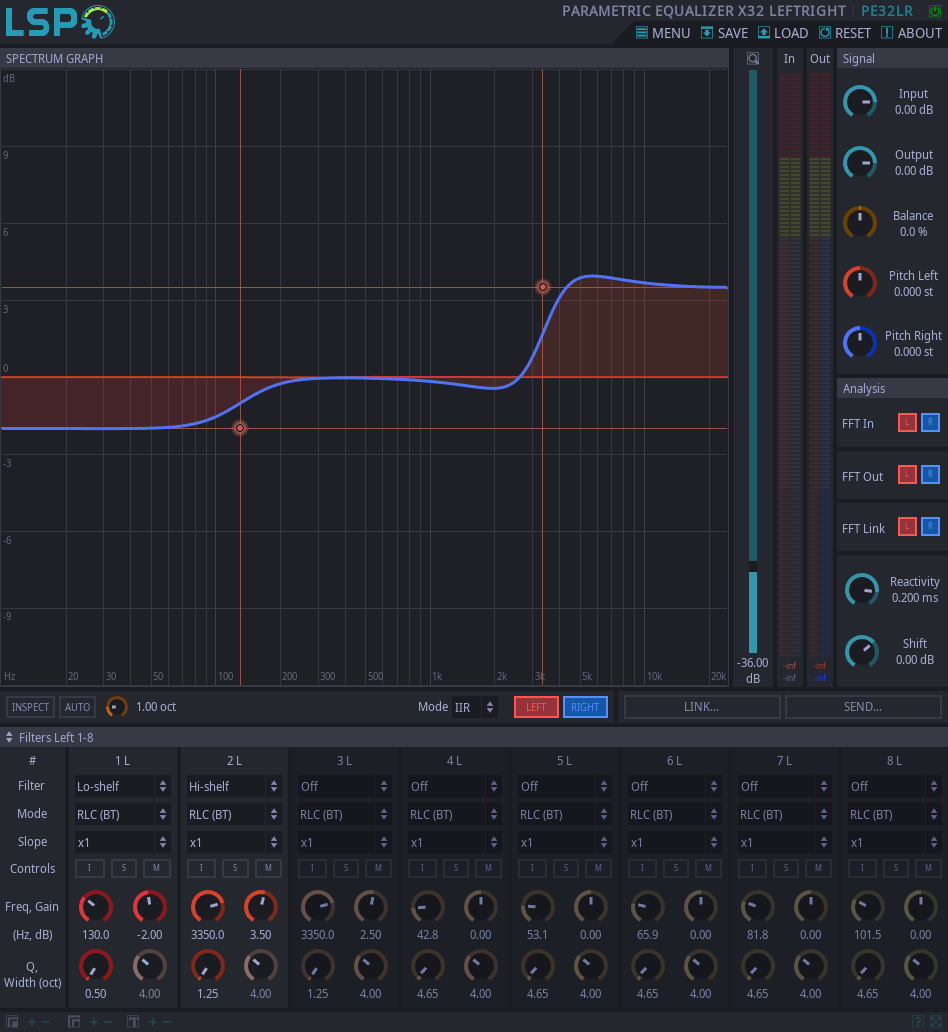Image resolution: width=948 pixels, height=1032 pixels.
Task: Click the filter 2L frequency knob (3350.0)
Action: coord(208,908)
